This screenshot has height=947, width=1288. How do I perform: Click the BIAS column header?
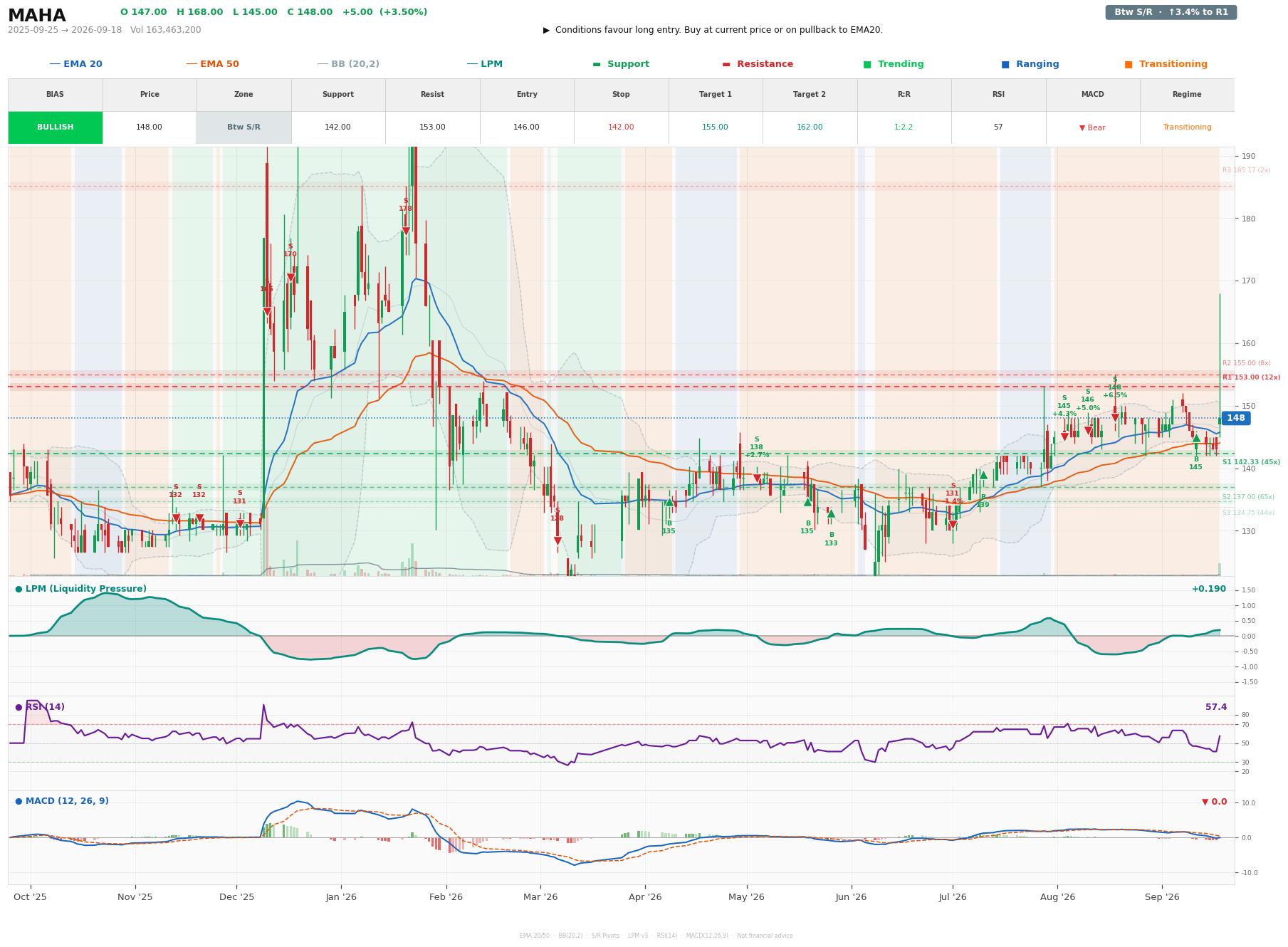point(55,95)
